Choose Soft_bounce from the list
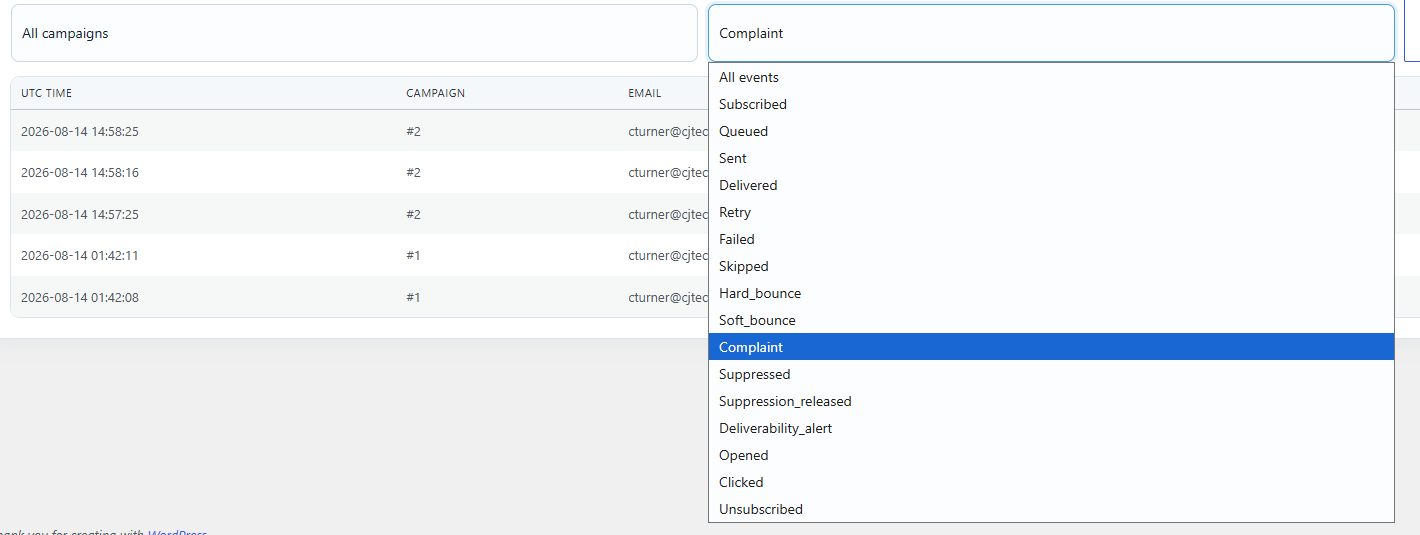Image resolution: width=1420 pixels, height=535 pixels. [1051, 320]
